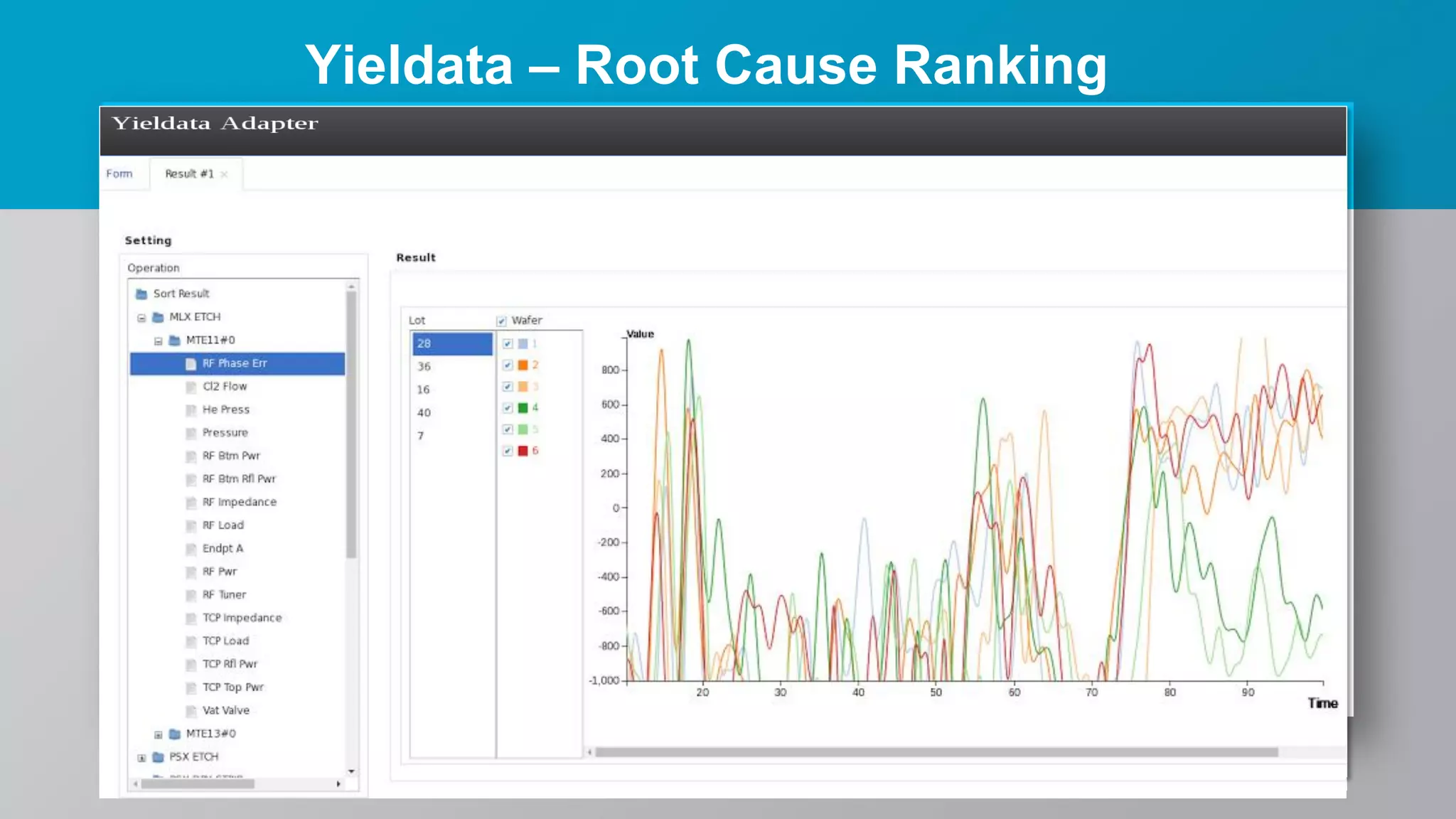Viewport: 1456px width, 819px height.
Task: Click the light orange wafer 3 swatch
Action: click(x=523, y=387)
